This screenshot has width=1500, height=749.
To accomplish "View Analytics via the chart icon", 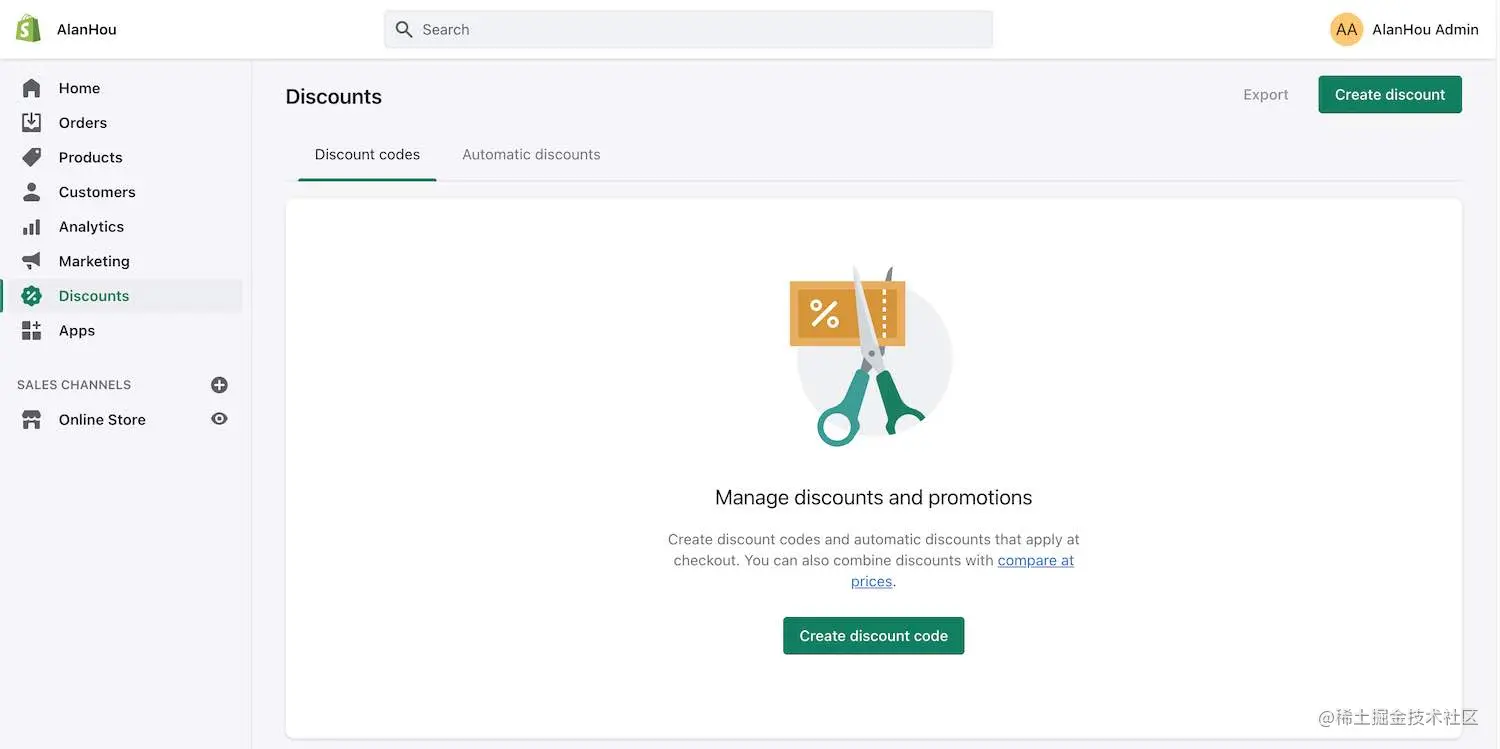I will tap(31, 225).
